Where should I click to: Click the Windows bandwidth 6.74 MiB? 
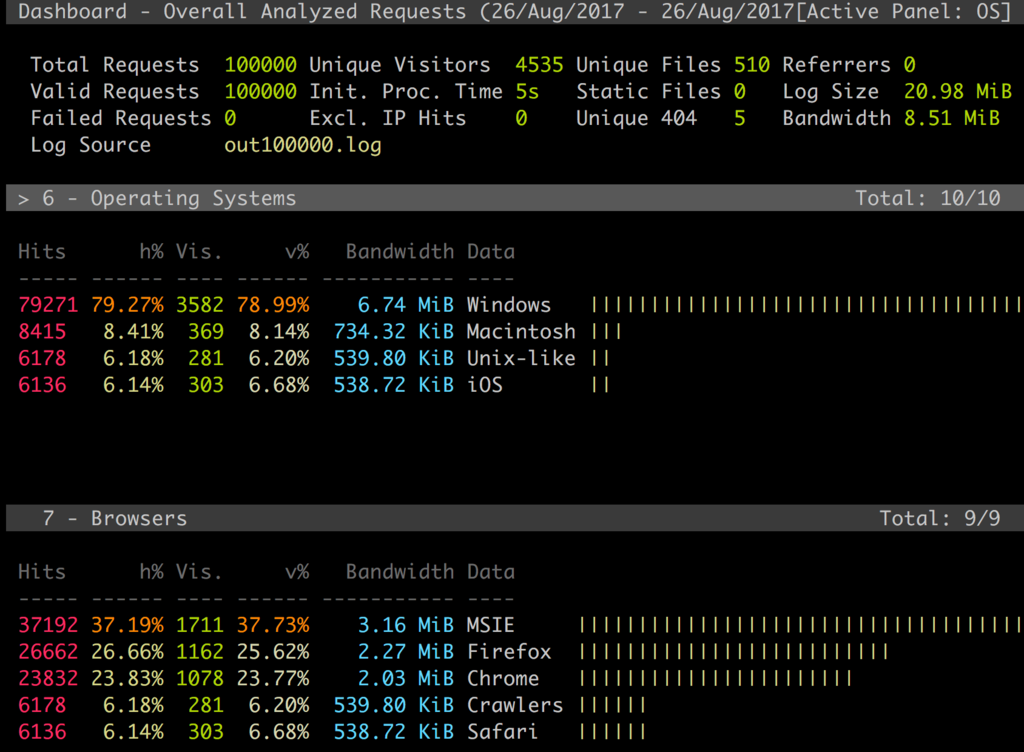click(x=406, y=305)
